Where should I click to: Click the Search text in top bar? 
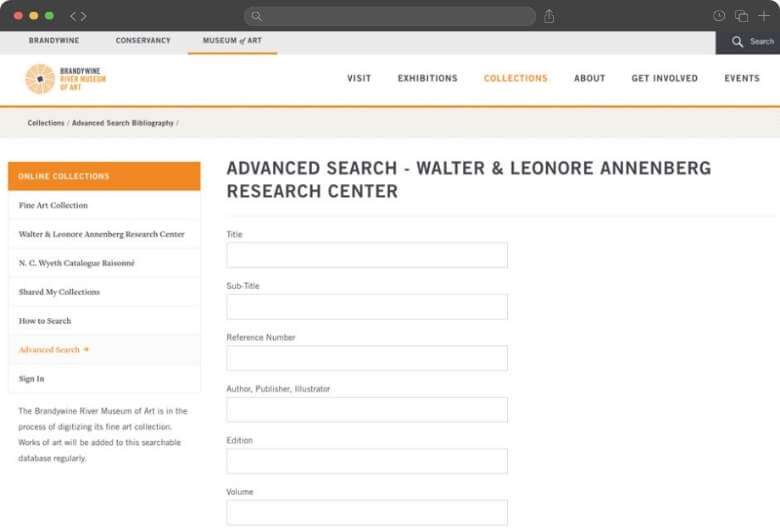pyautogui.click(x=762, y=42)
